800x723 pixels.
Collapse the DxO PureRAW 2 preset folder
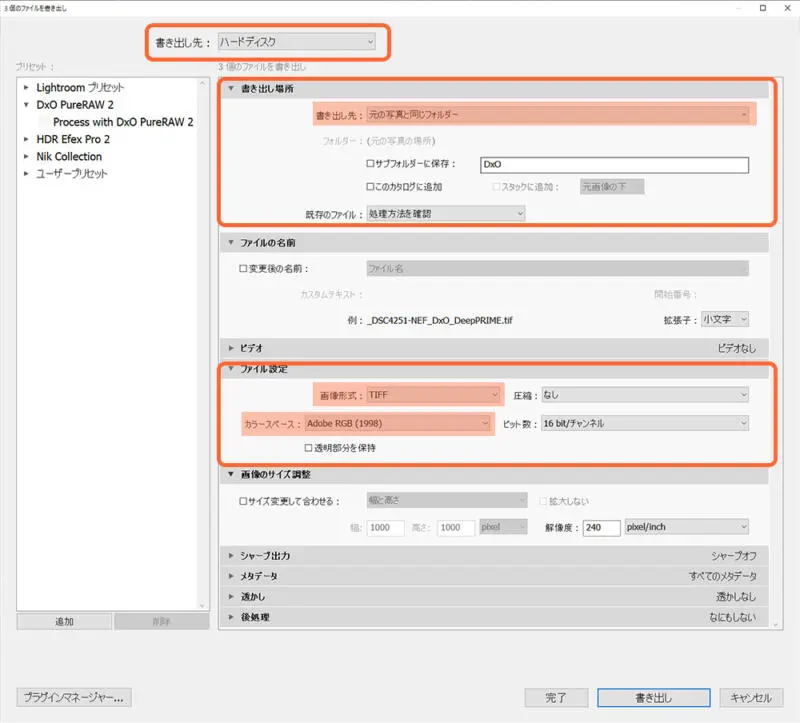(x=26, y=105)
